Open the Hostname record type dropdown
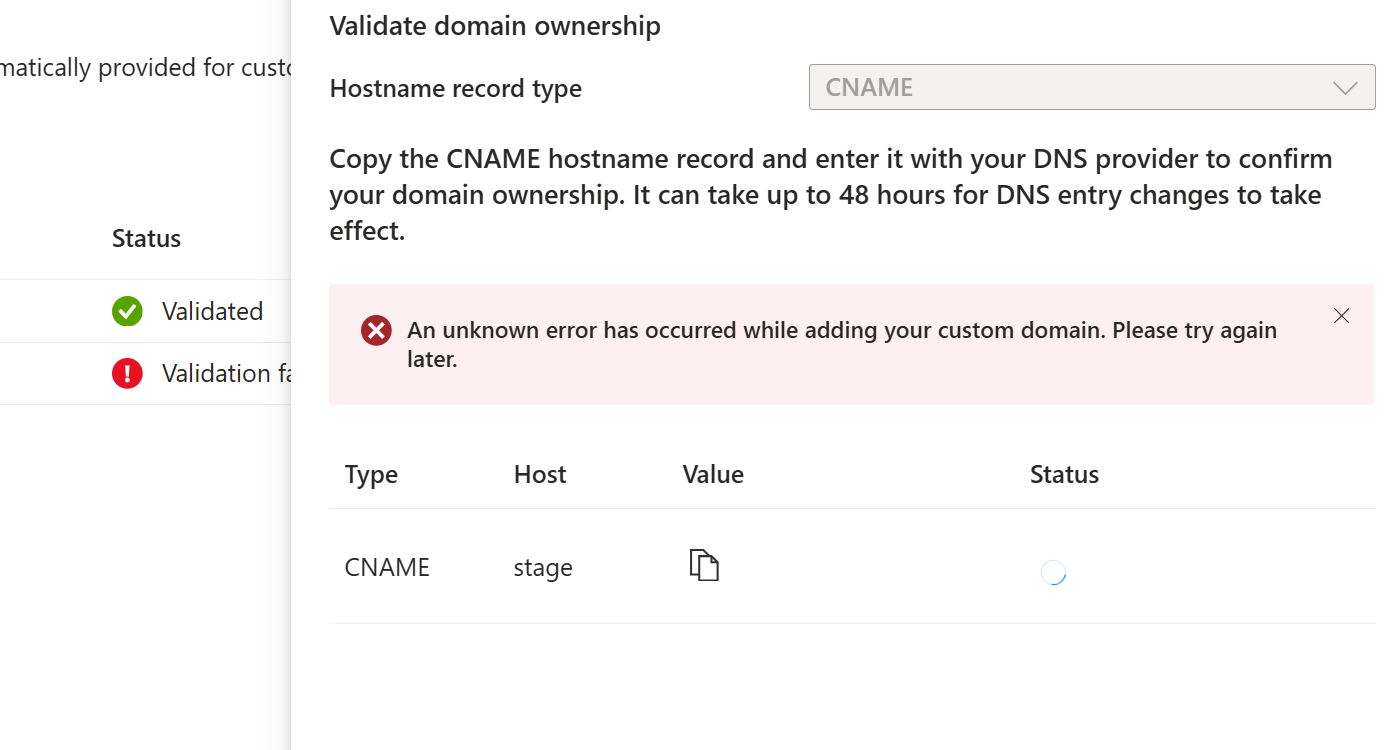This screenshot has width=1393, height=750. click(x=1092, y=88)
